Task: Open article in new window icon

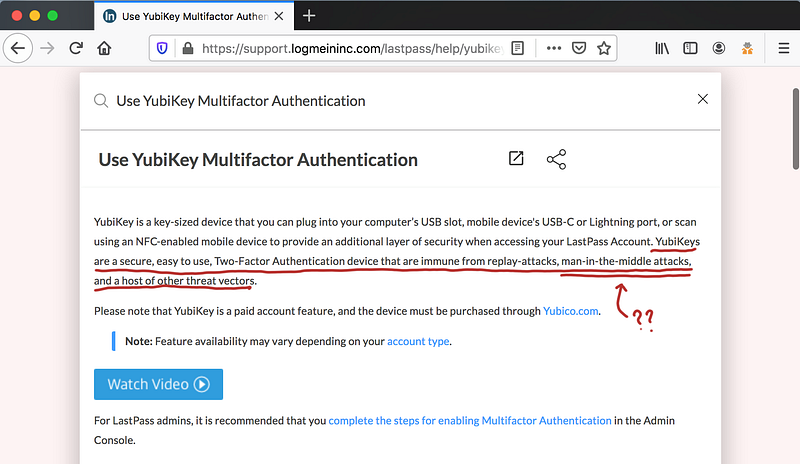Action: (x=516, y=159)
